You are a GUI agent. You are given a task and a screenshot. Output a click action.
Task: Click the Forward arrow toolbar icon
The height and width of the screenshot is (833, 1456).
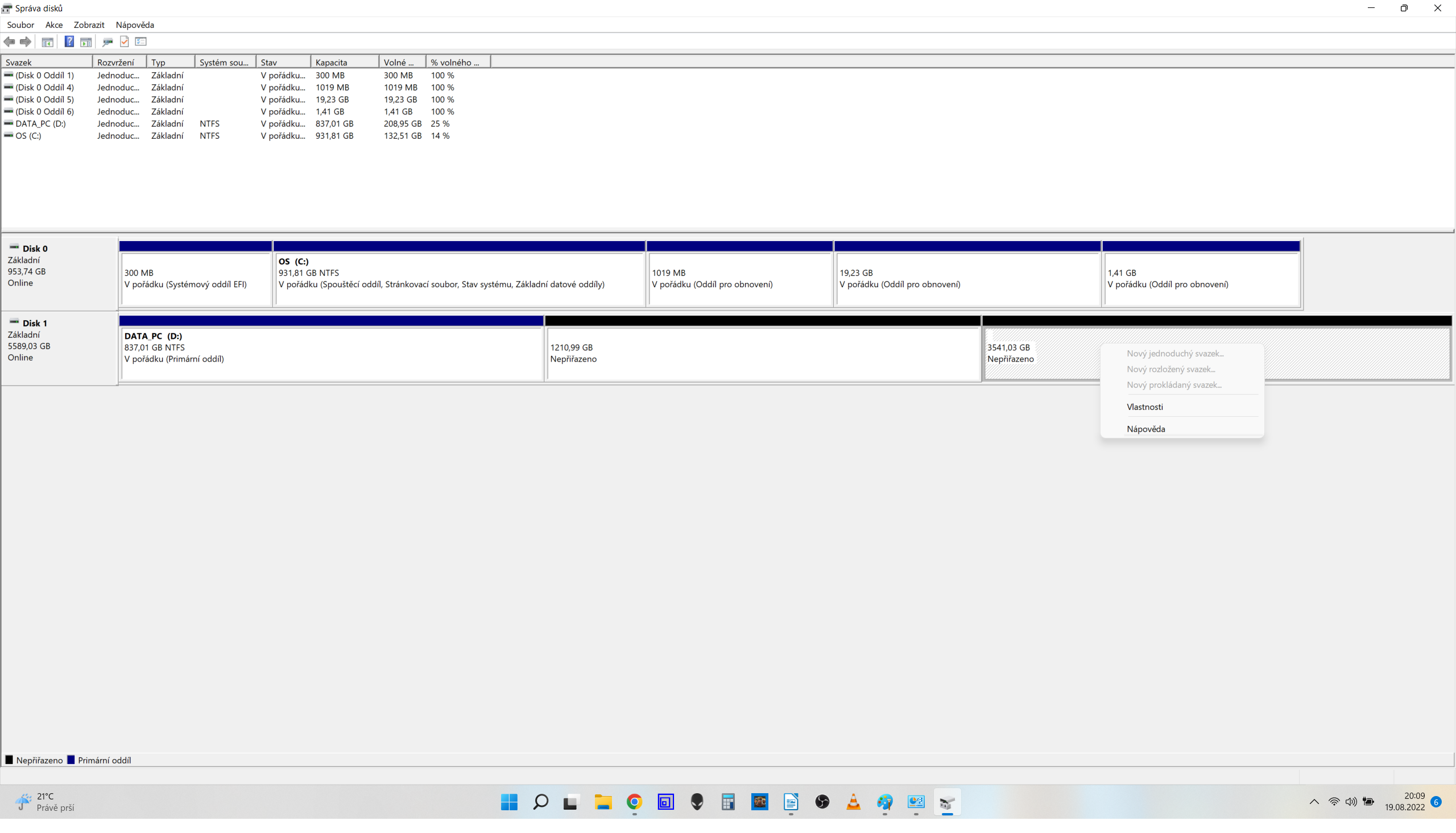26,42
